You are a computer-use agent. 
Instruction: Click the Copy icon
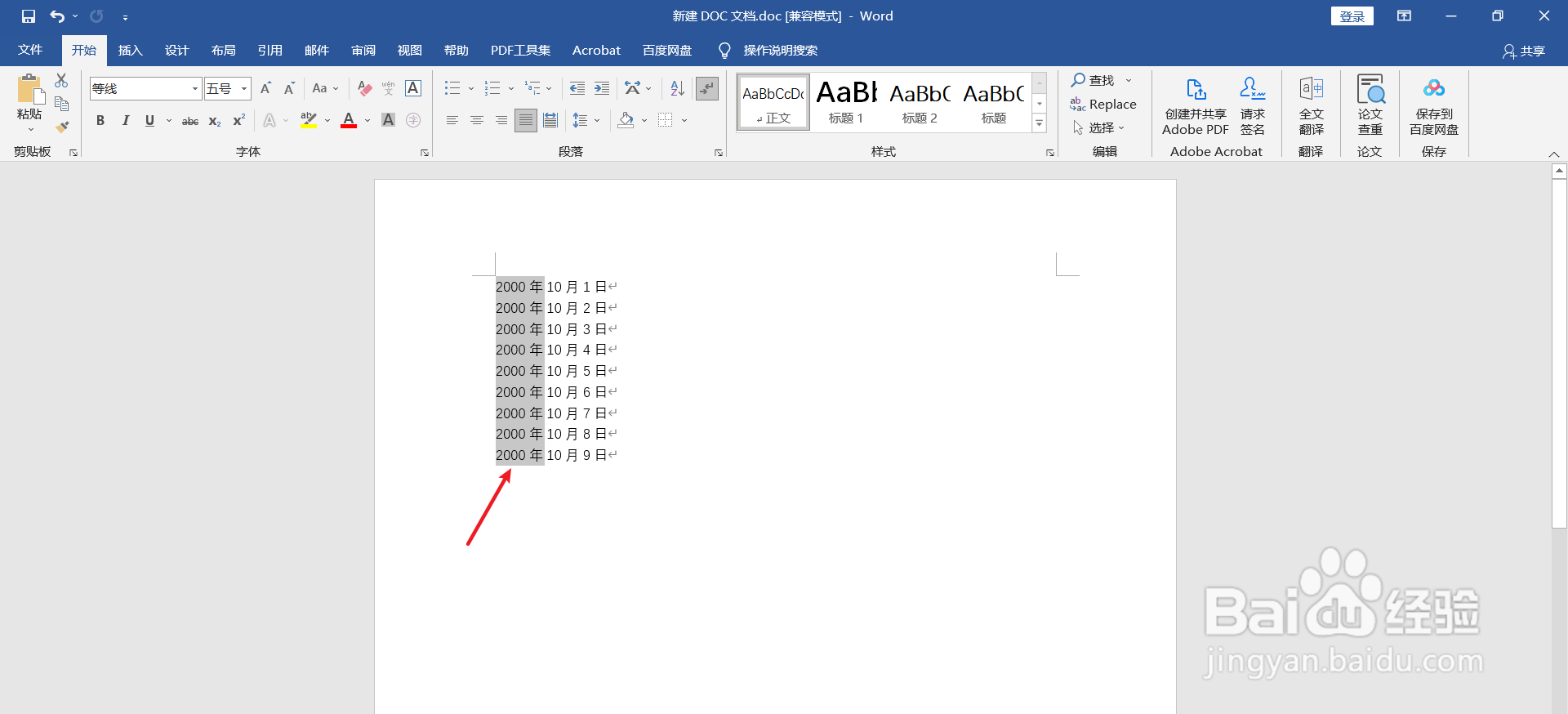pyautogui.click(x=61, y=104)
